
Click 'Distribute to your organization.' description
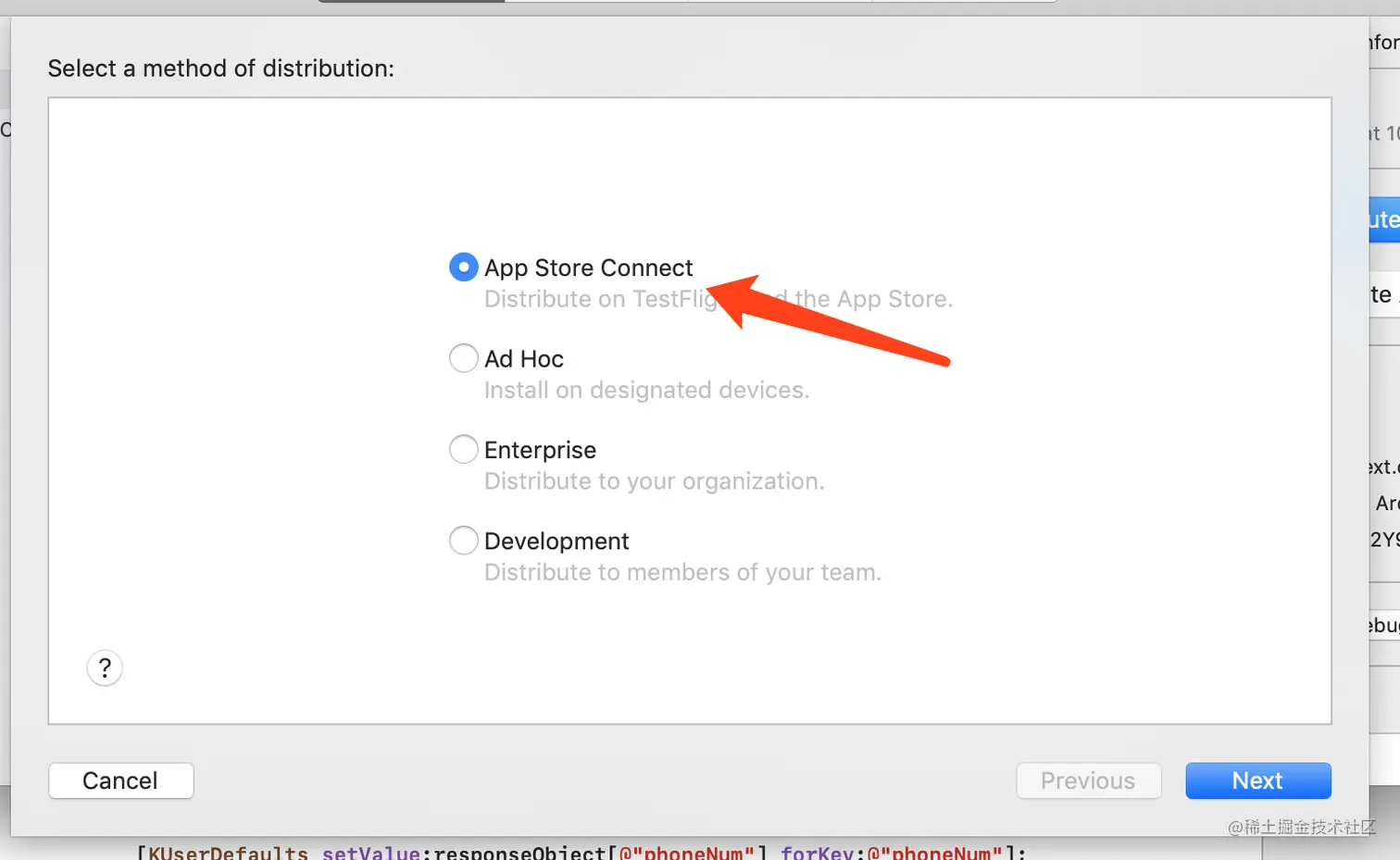pos(654,481)
